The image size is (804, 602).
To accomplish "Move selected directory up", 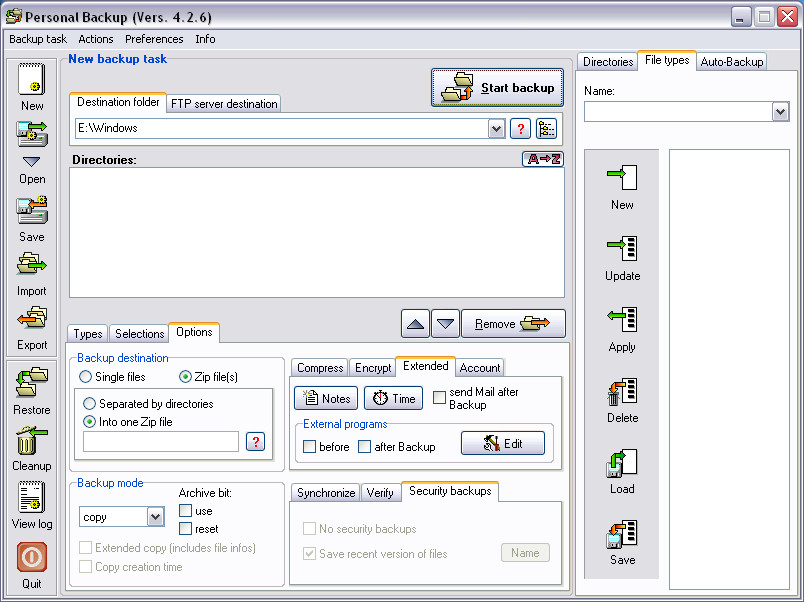I will 415,324.
